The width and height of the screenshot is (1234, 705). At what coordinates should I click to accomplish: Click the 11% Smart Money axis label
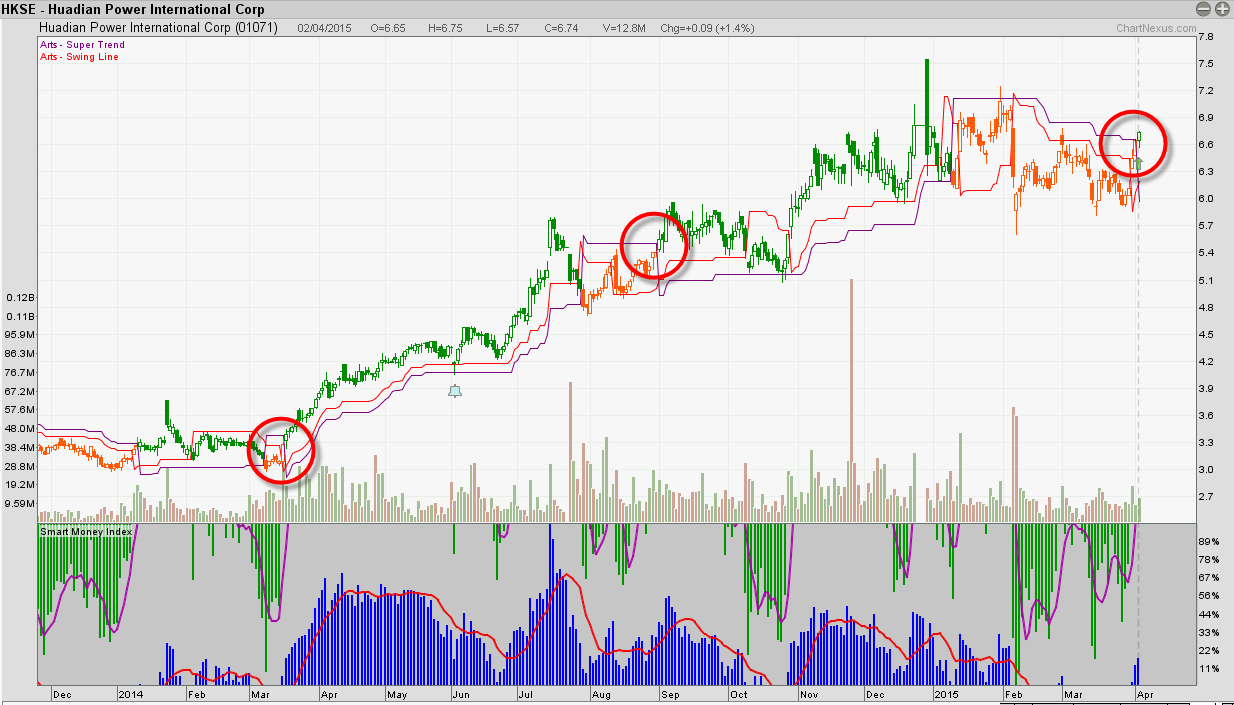point(1207,669)
